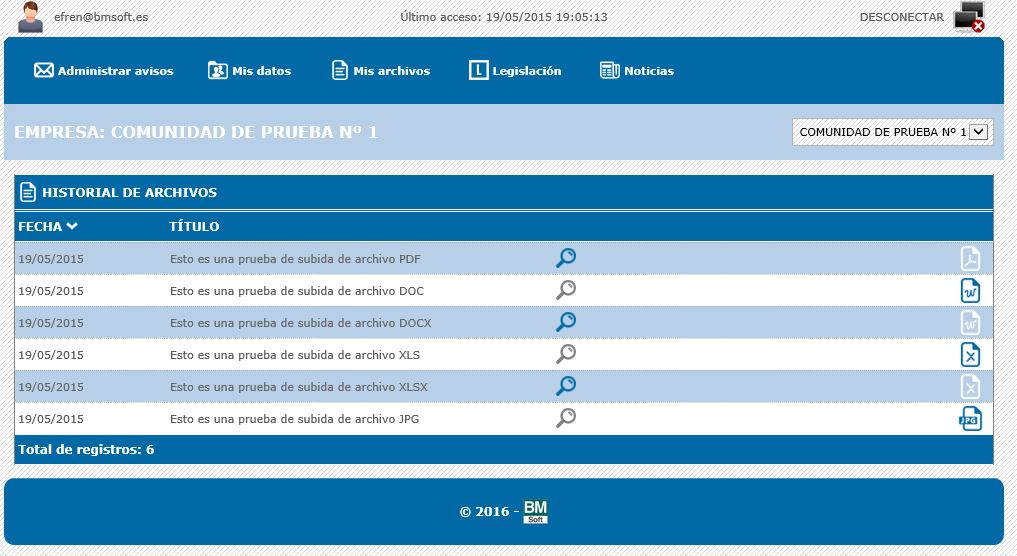Screen dimensions: 1017x556
Task: Open Administrar avisos menu
Action: pyautogui.click(x=104, y=71)
